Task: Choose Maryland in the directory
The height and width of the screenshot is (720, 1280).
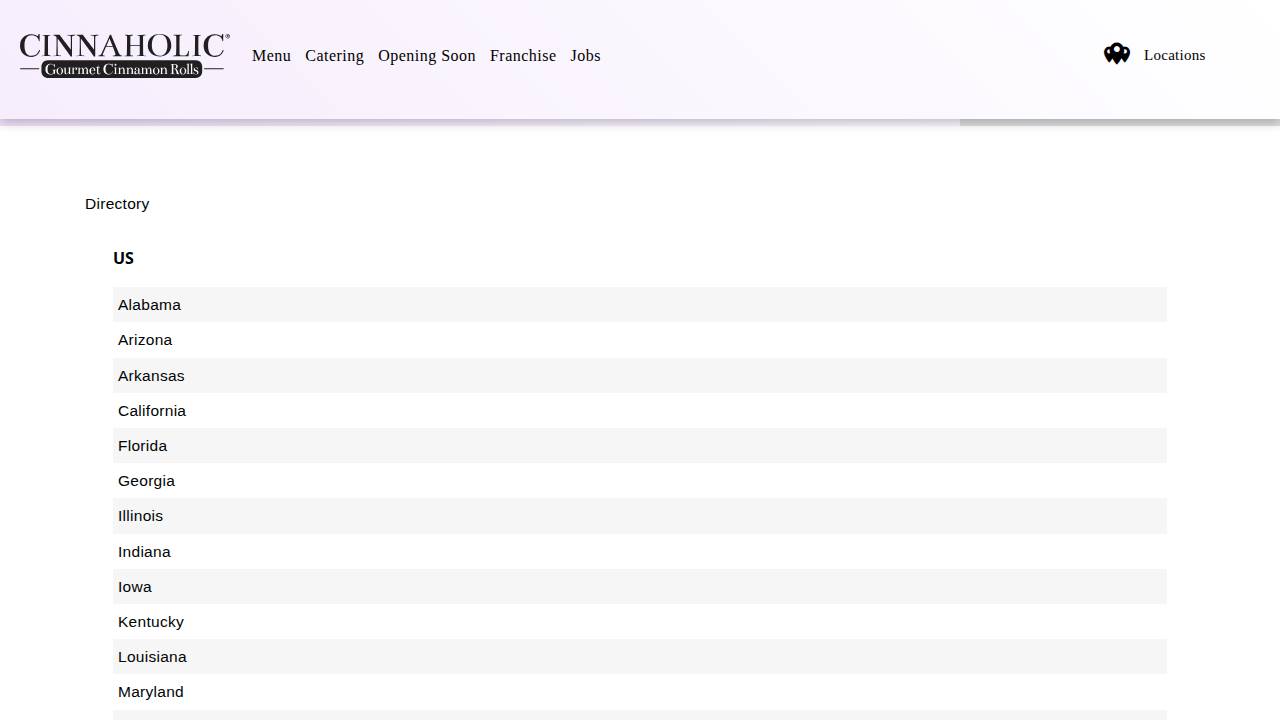Action: point(151,692)
